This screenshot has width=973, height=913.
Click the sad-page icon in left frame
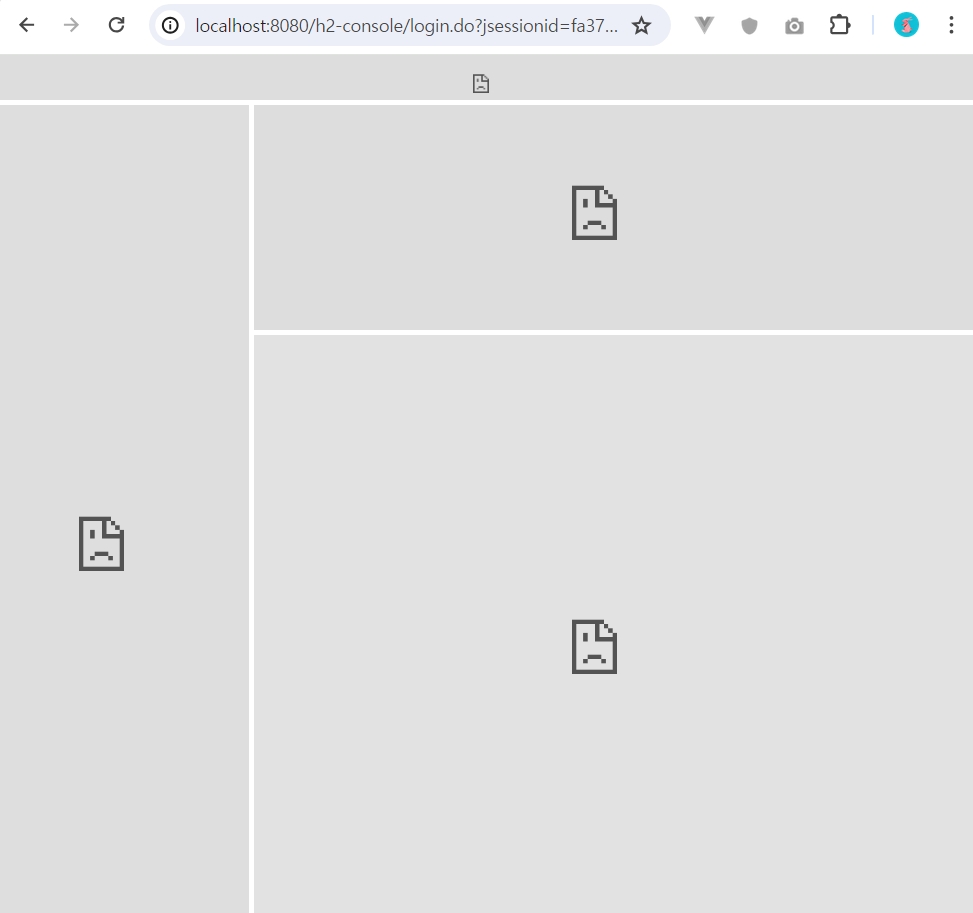point(102,544)
